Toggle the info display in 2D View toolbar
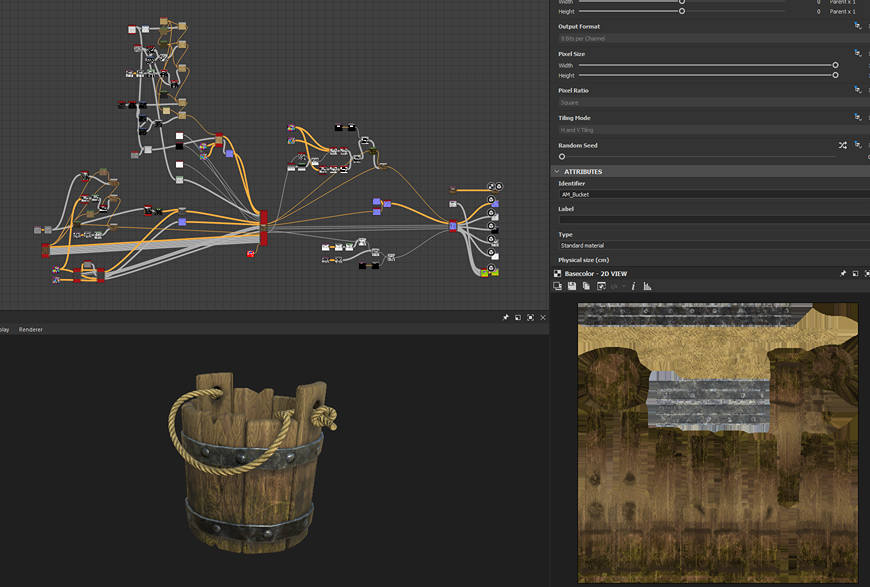The height and width of the screenshot is (587, 870). (633, 286)
